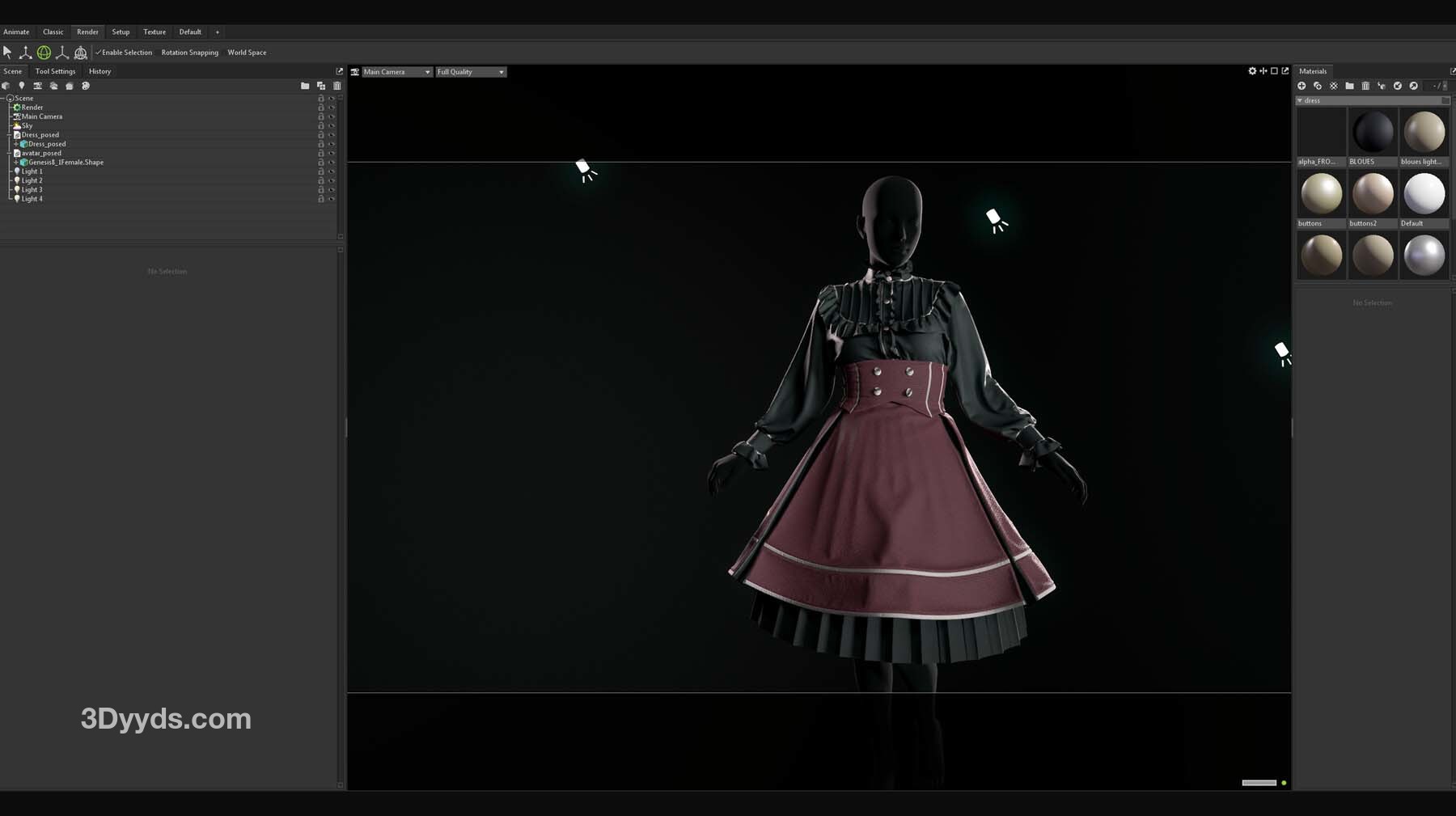Open viewport settings gear icon
Viewport: 1456px width, 816px height.
[1252, 71]
